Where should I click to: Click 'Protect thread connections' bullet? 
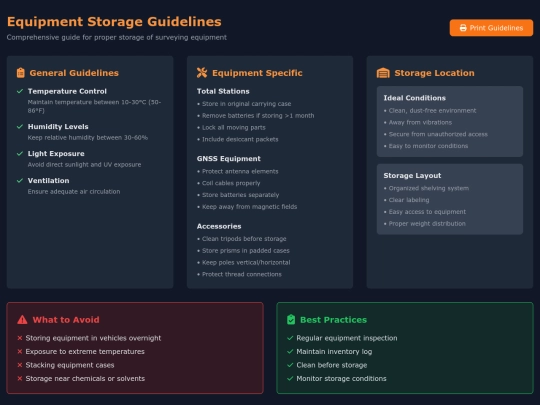pyautogui.click(x=239, y=274)
